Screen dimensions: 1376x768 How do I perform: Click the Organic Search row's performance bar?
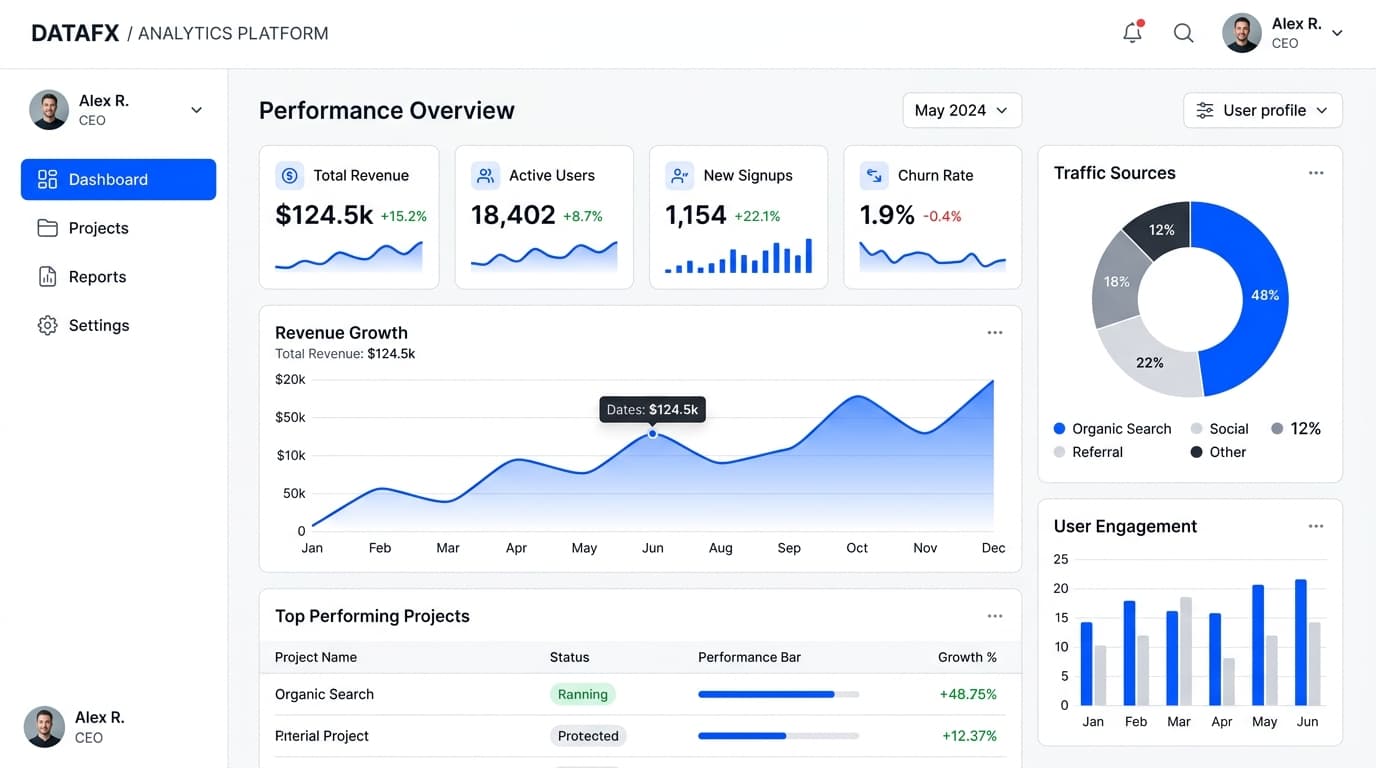(778, 694)
